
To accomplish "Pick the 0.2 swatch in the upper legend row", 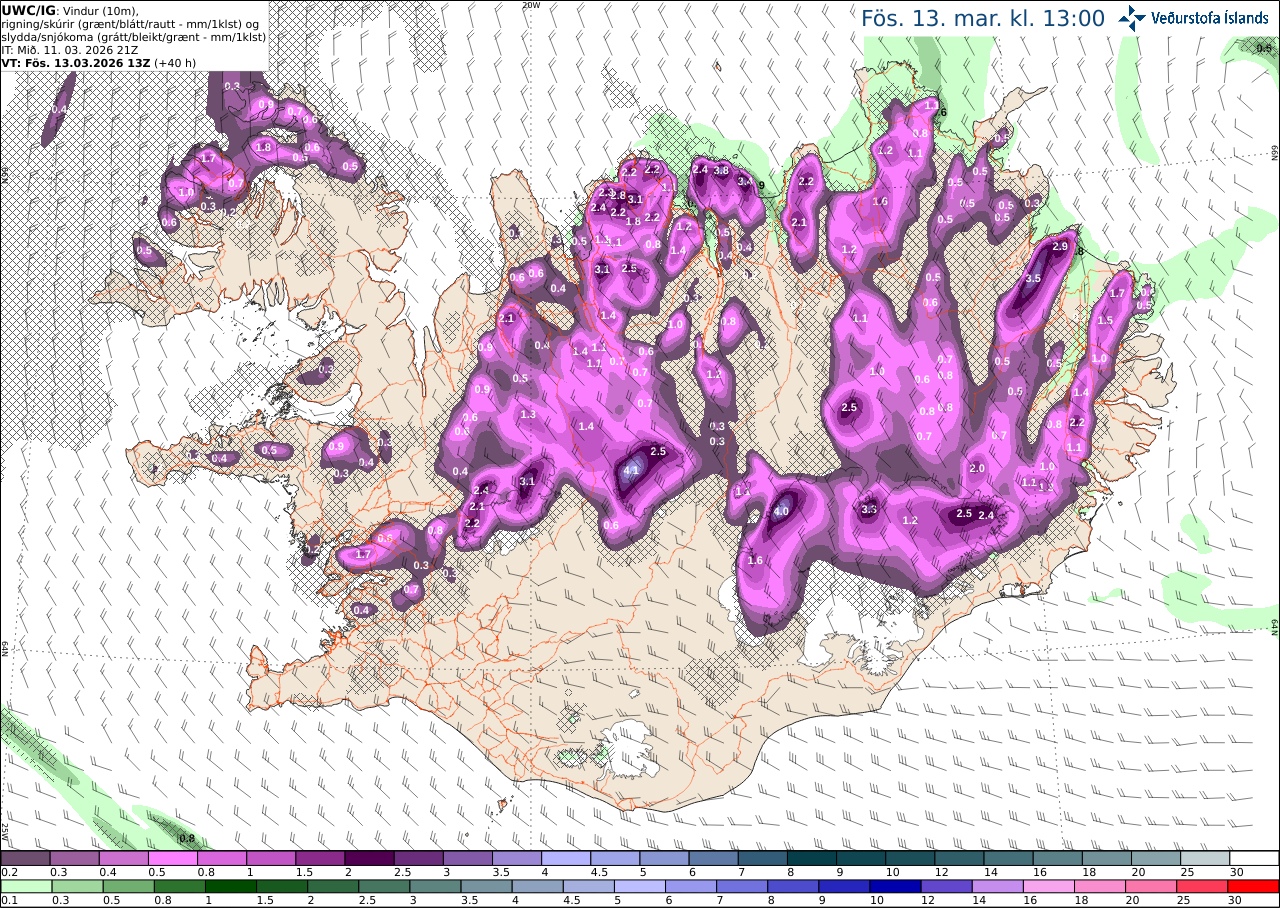I will coord(25,858).
